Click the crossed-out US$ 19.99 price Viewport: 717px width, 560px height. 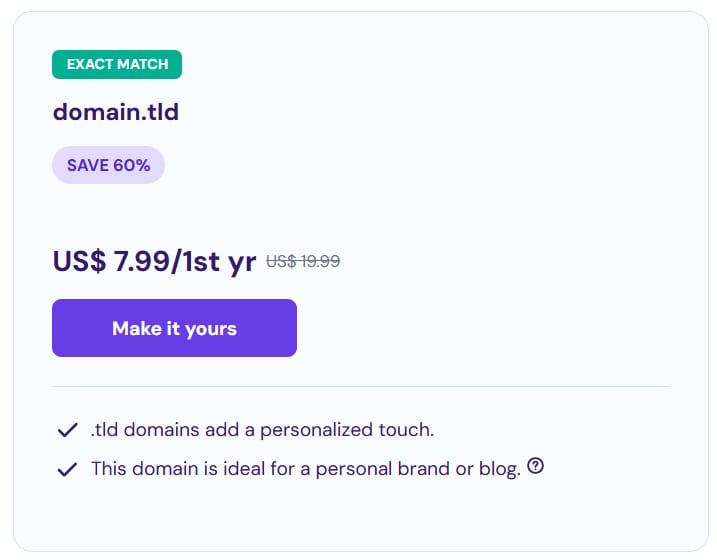[x=303, y=261]
